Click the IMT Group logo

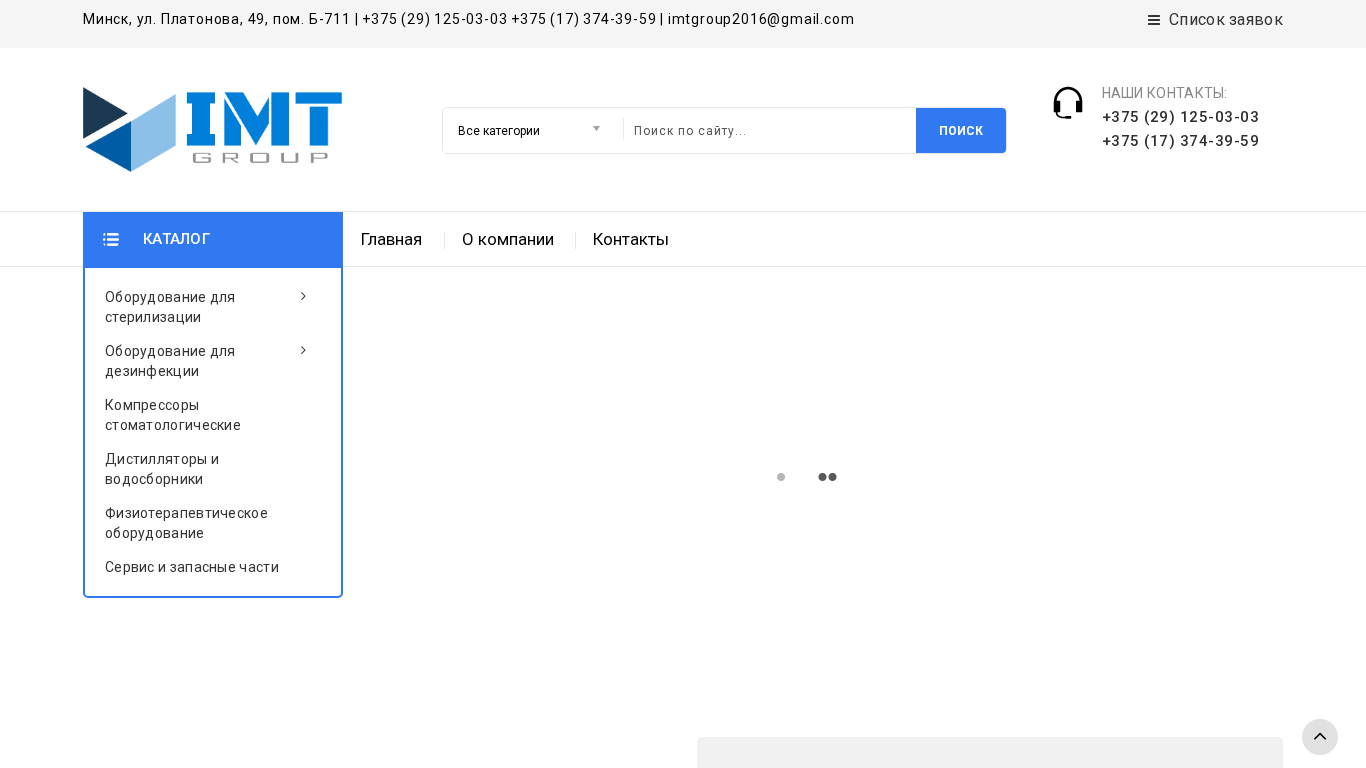(212, 129)
